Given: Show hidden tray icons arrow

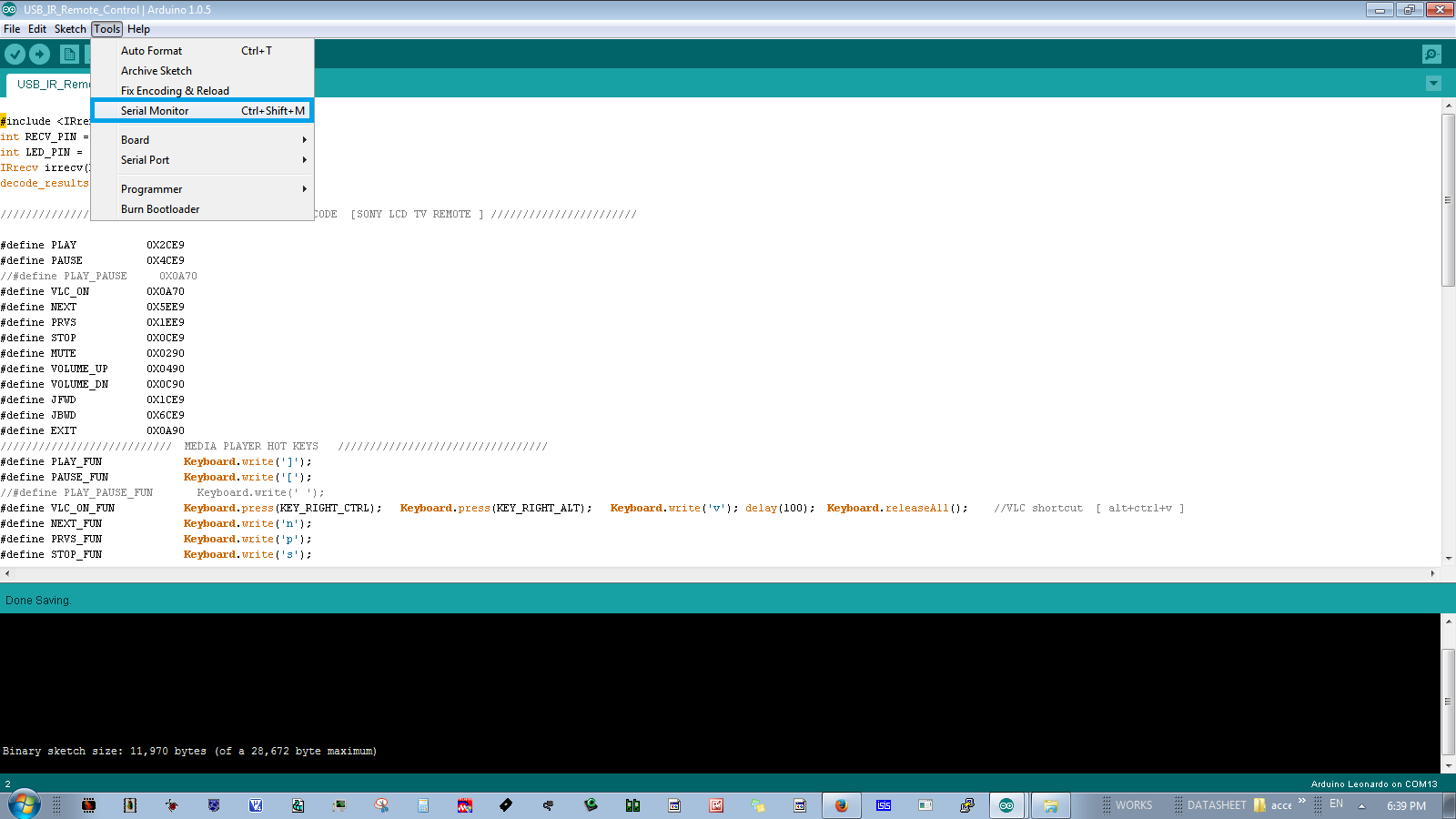Looking at the screenshot, I should pyautogui.click(x=1361, y=806).
